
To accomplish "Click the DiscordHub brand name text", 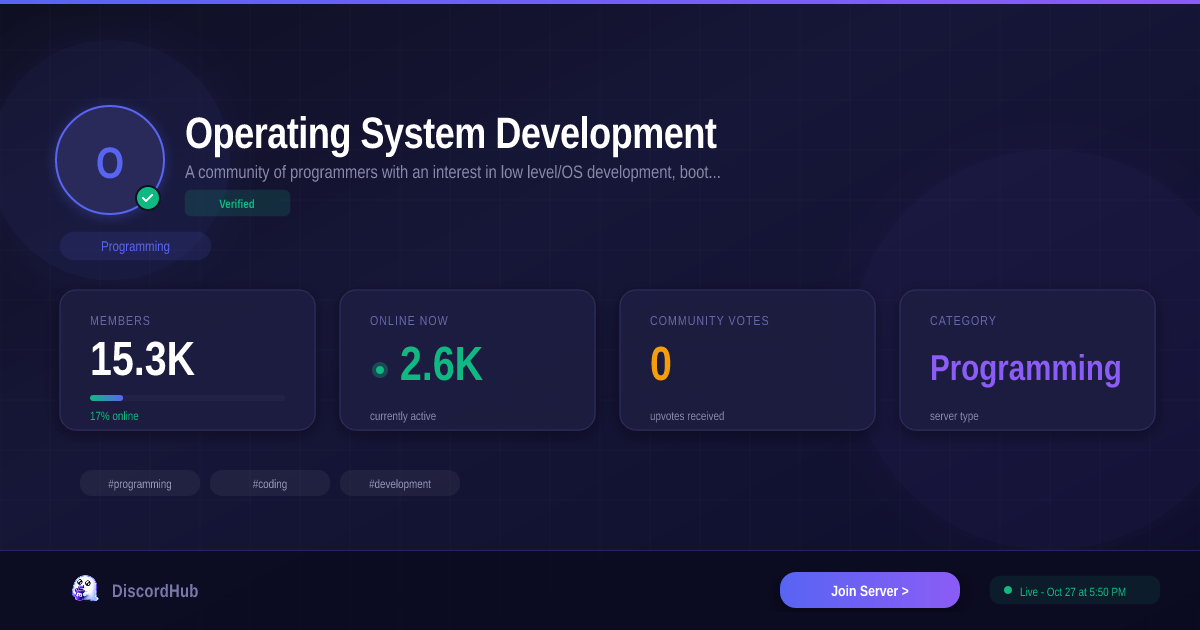I will point(155,591).
